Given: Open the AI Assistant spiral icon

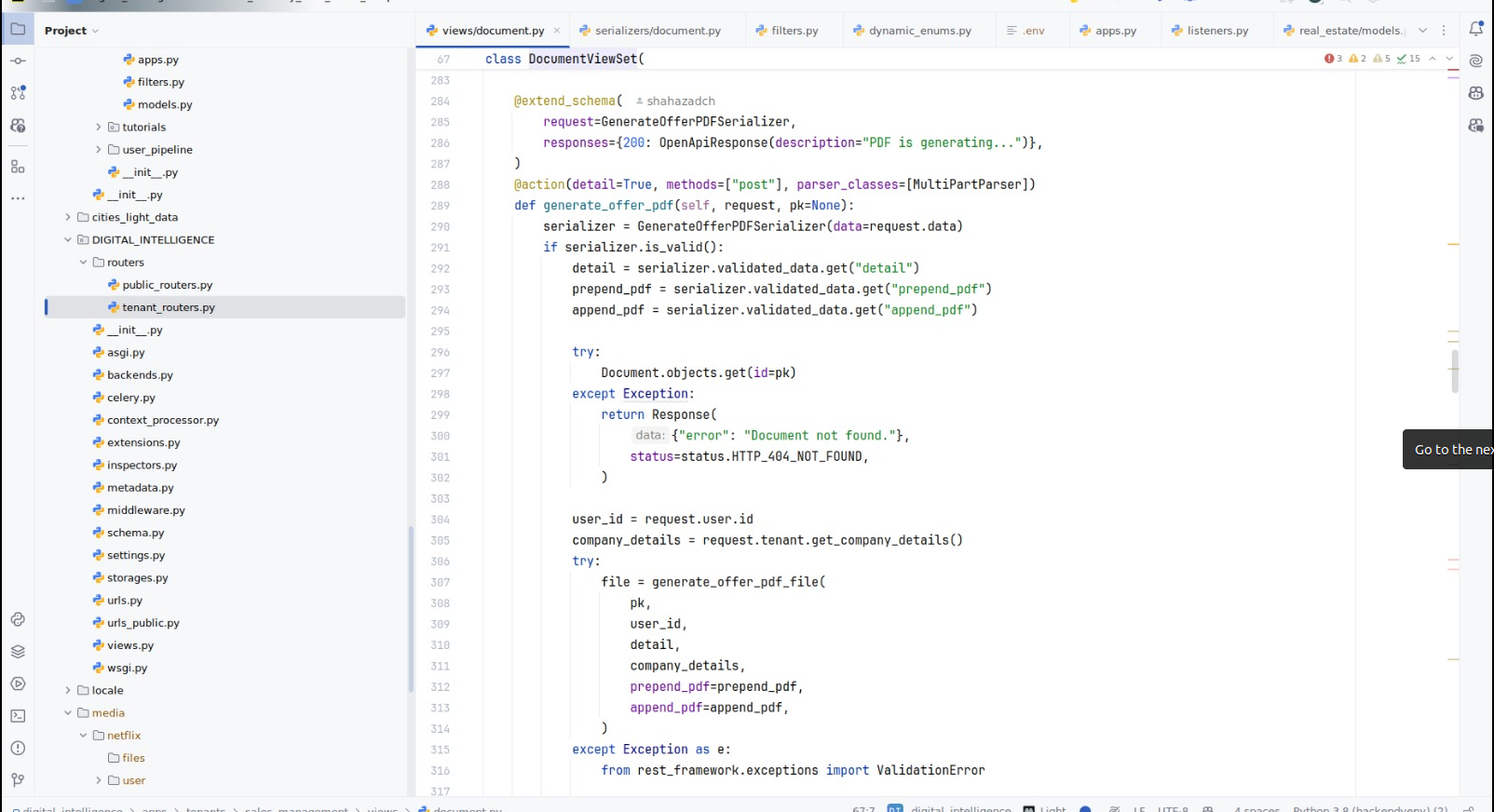Looking at the screenshot, I should pos(1476,61).
